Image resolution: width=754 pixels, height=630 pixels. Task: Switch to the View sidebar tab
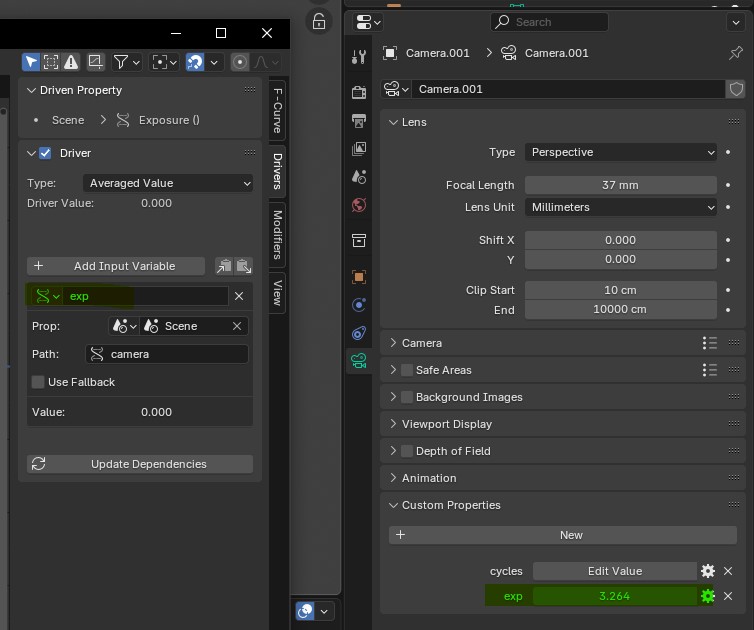click(277, 292)
